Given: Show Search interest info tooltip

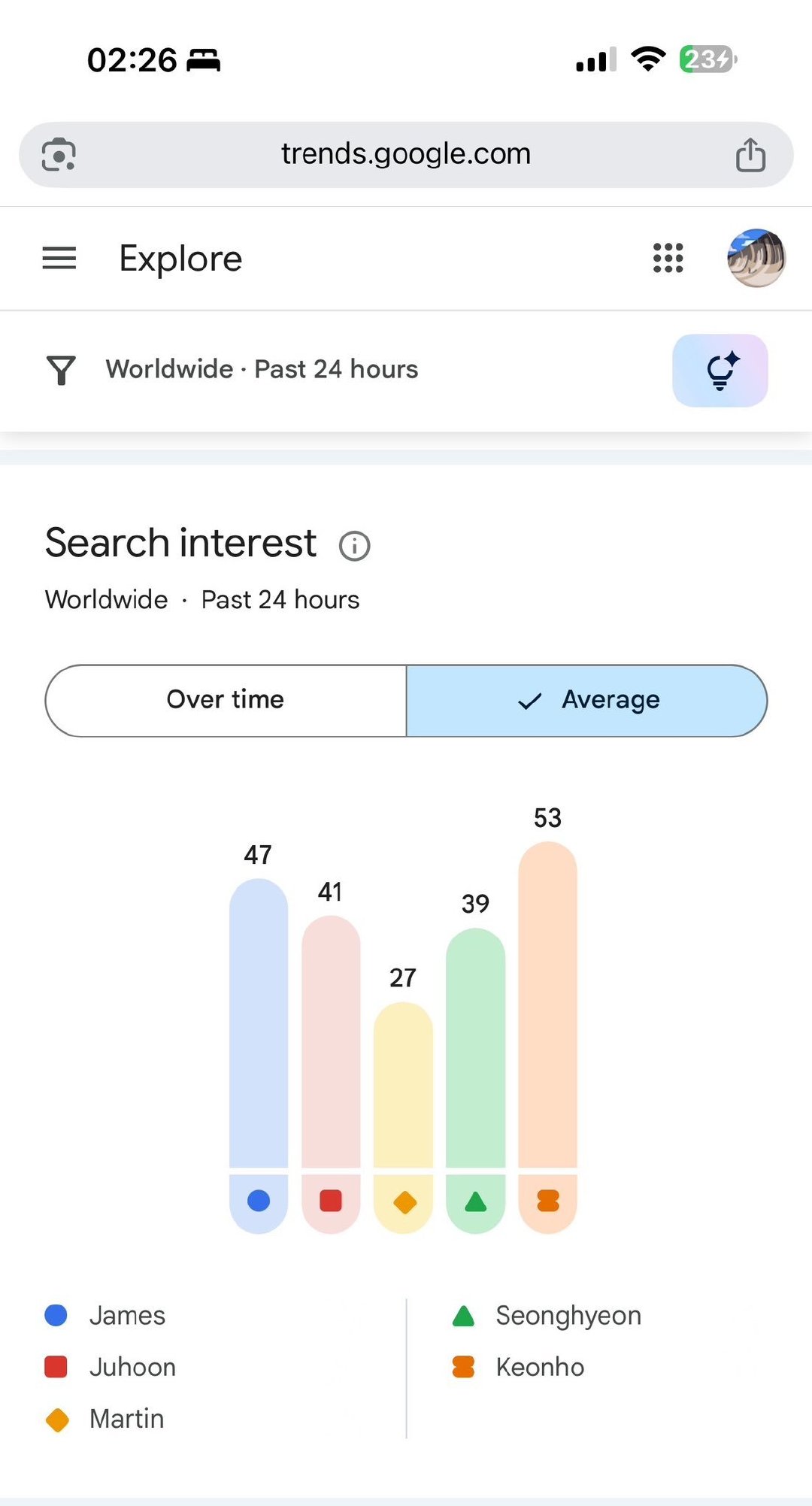Looking at the screenshot, I should coord(354,546).
